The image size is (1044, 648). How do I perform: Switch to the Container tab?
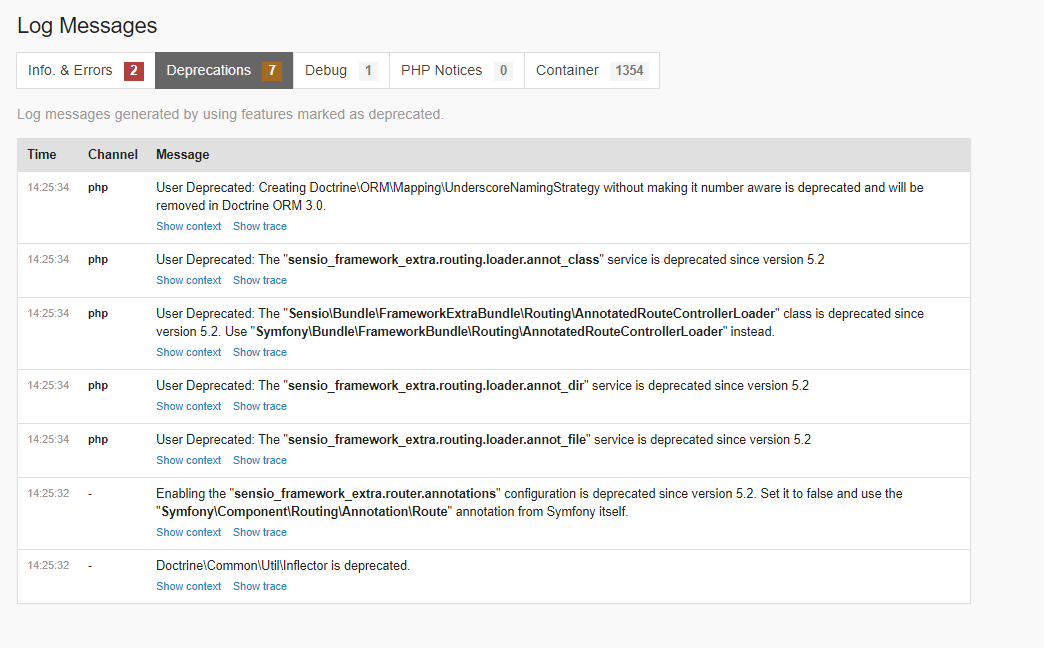592,71
